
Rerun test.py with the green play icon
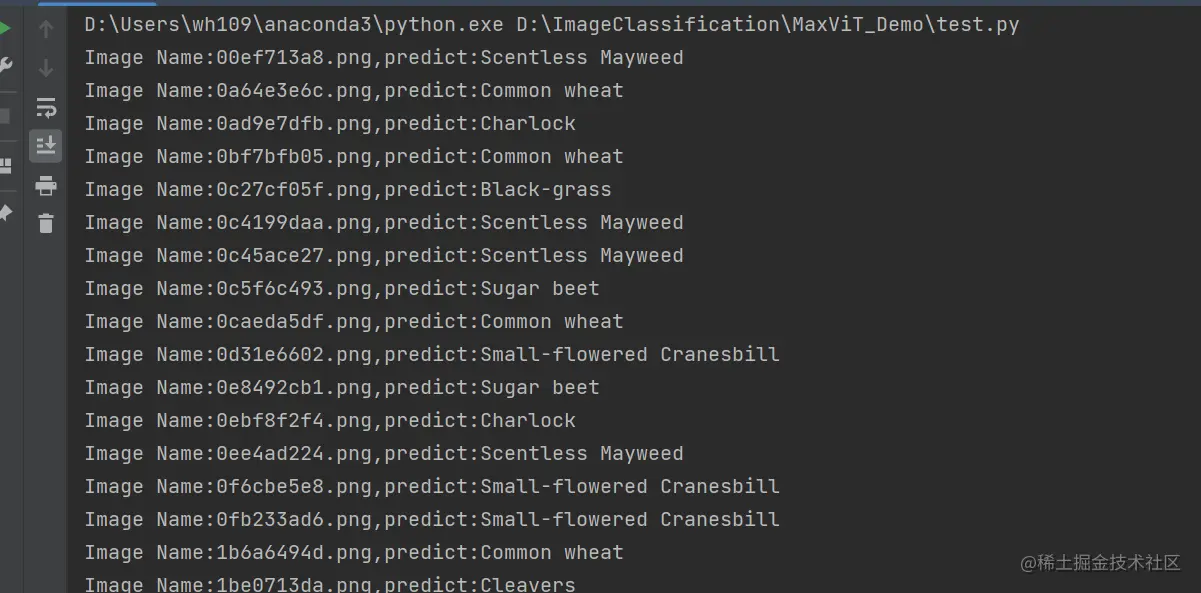4,28
